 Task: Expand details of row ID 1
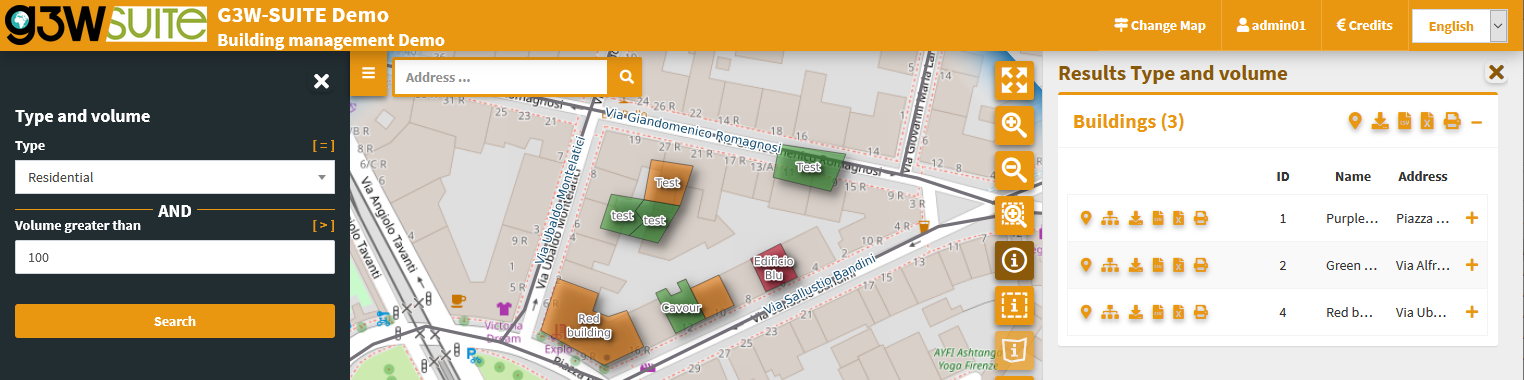click(x=1471, y=218)
